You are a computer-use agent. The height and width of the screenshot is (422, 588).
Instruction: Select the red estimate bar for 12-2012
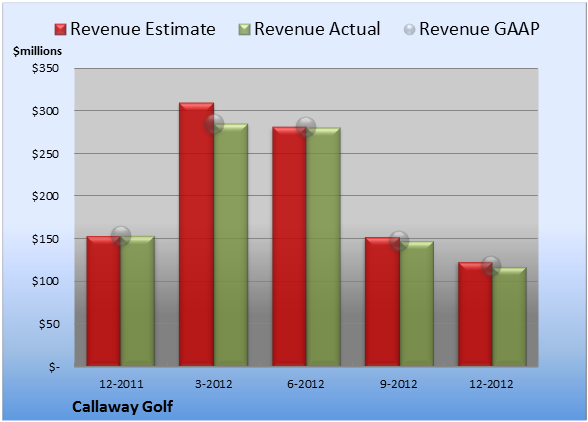[475, 314]
